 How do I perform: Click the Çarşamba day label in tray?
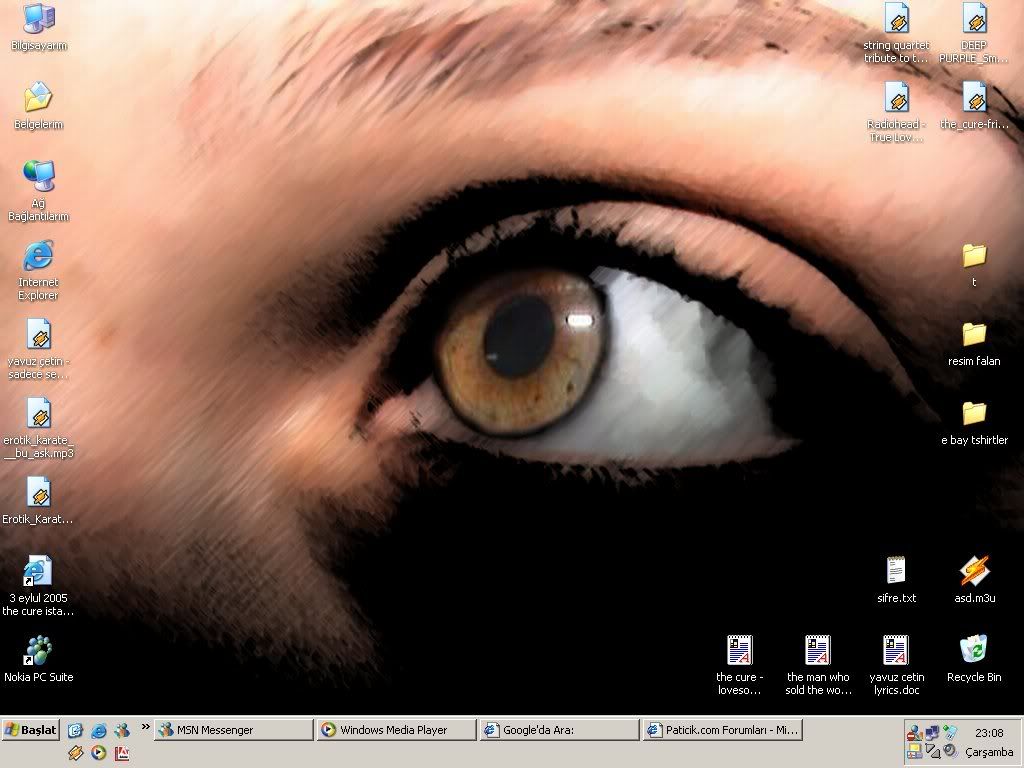coord(989,752)
